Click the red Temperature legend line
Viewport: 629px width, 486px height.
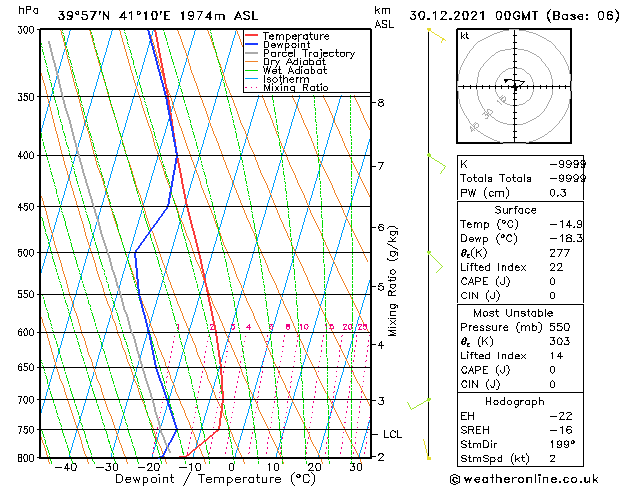tap(252, 36)
